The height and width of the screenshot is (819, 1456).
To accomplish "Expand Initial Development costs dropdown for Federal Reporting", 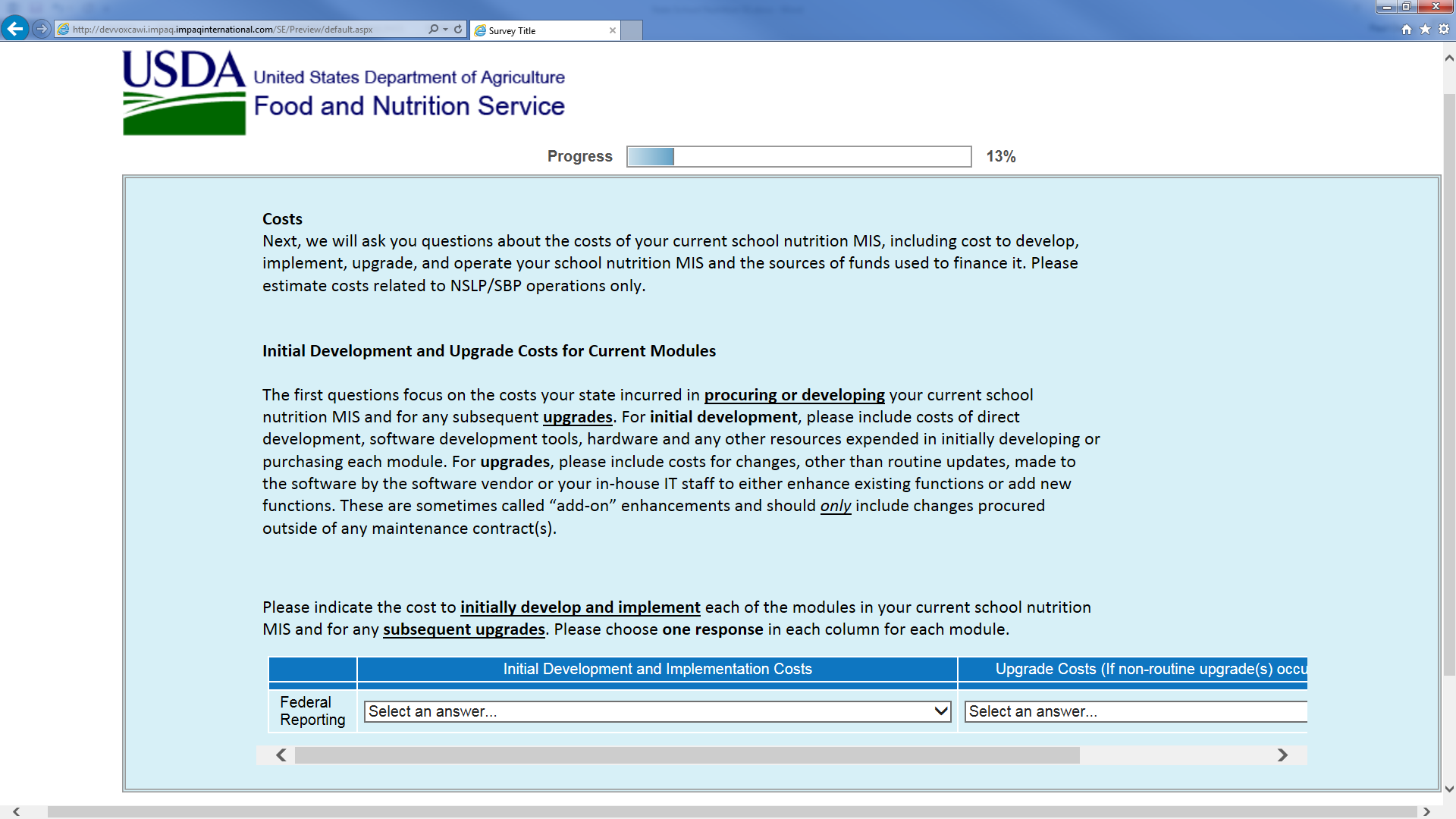I will coord(657,711).
